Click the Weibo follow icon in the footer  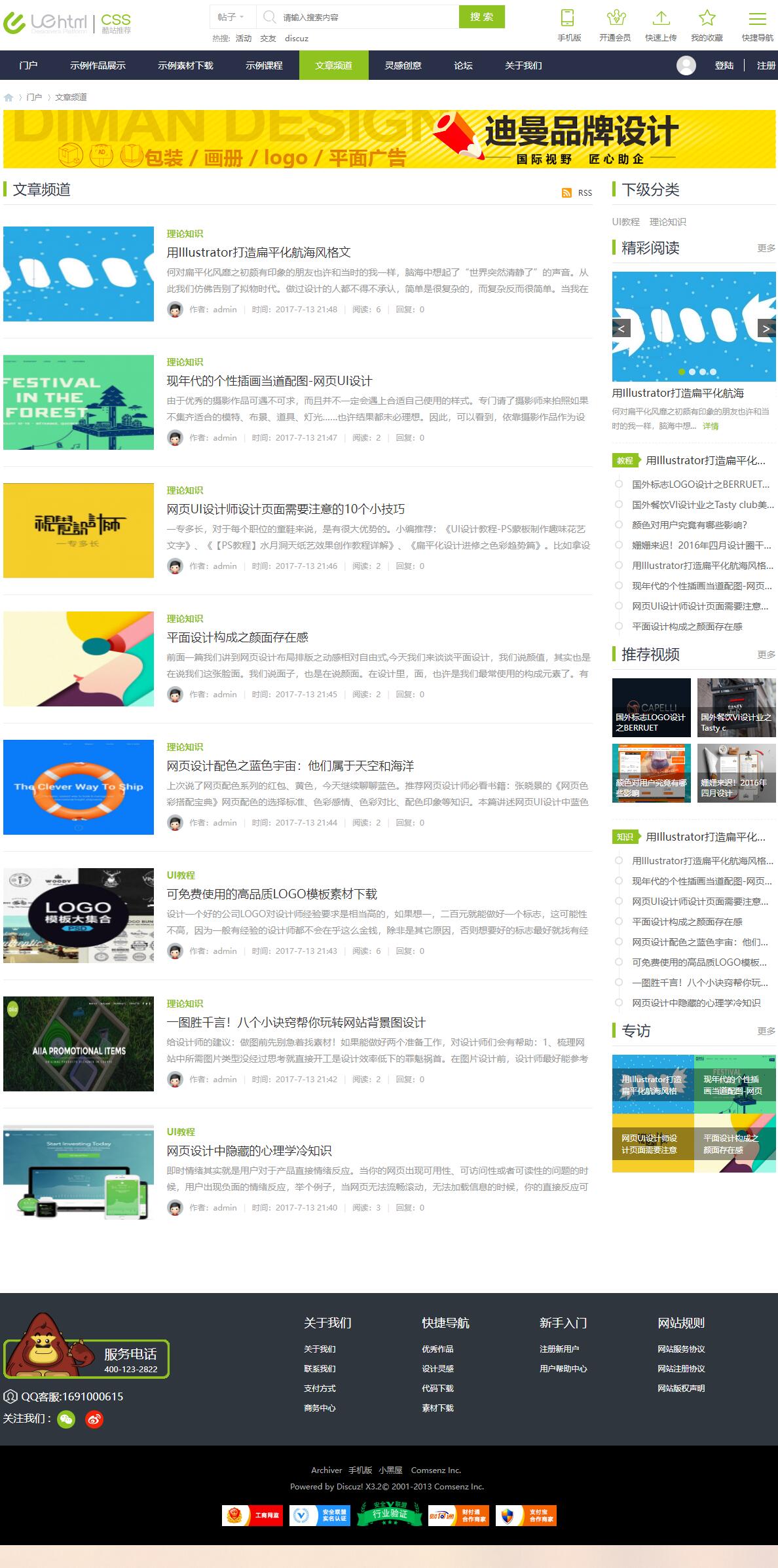click(x=94, y=1419)
